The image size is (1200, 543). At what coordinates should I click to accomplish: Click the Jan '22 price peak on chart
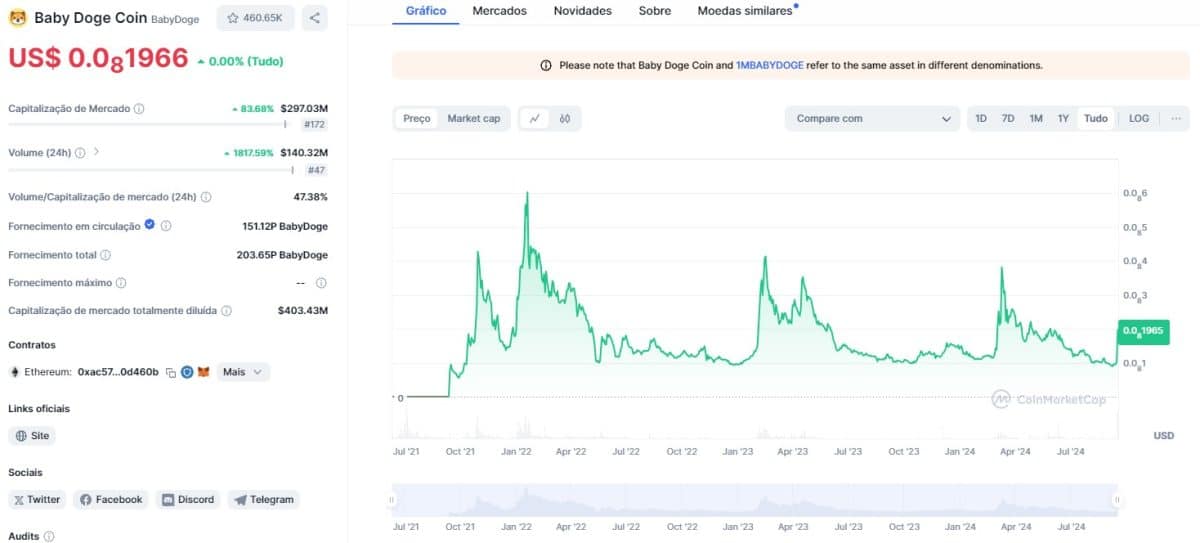[526, 192]
